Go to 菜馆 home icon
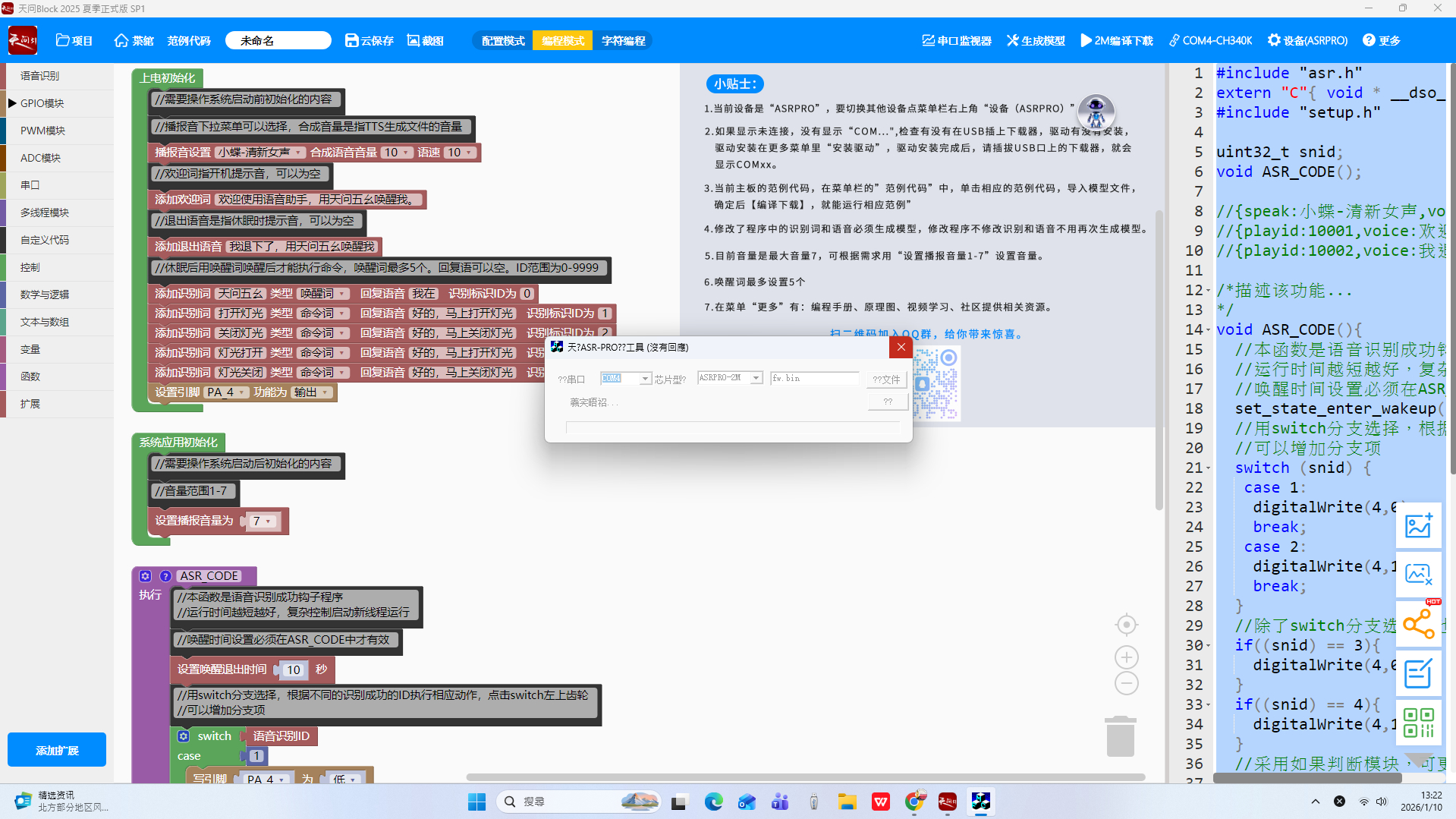Screen dimensions: 1456x819 point(134,41)
